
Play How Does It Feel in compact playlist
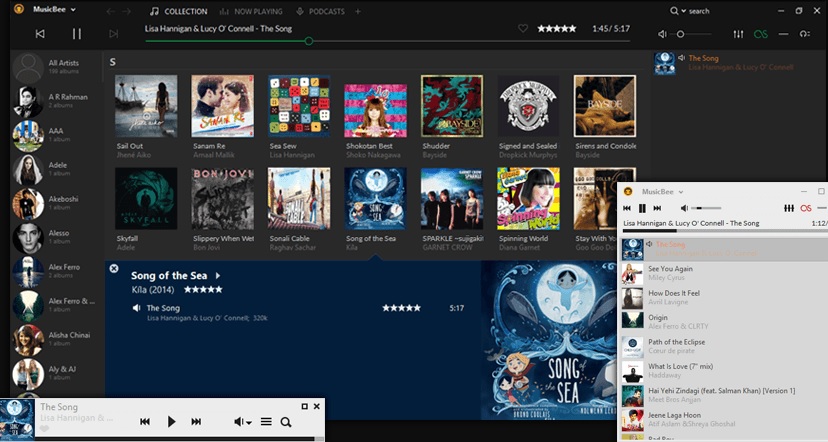click(724, 297)
